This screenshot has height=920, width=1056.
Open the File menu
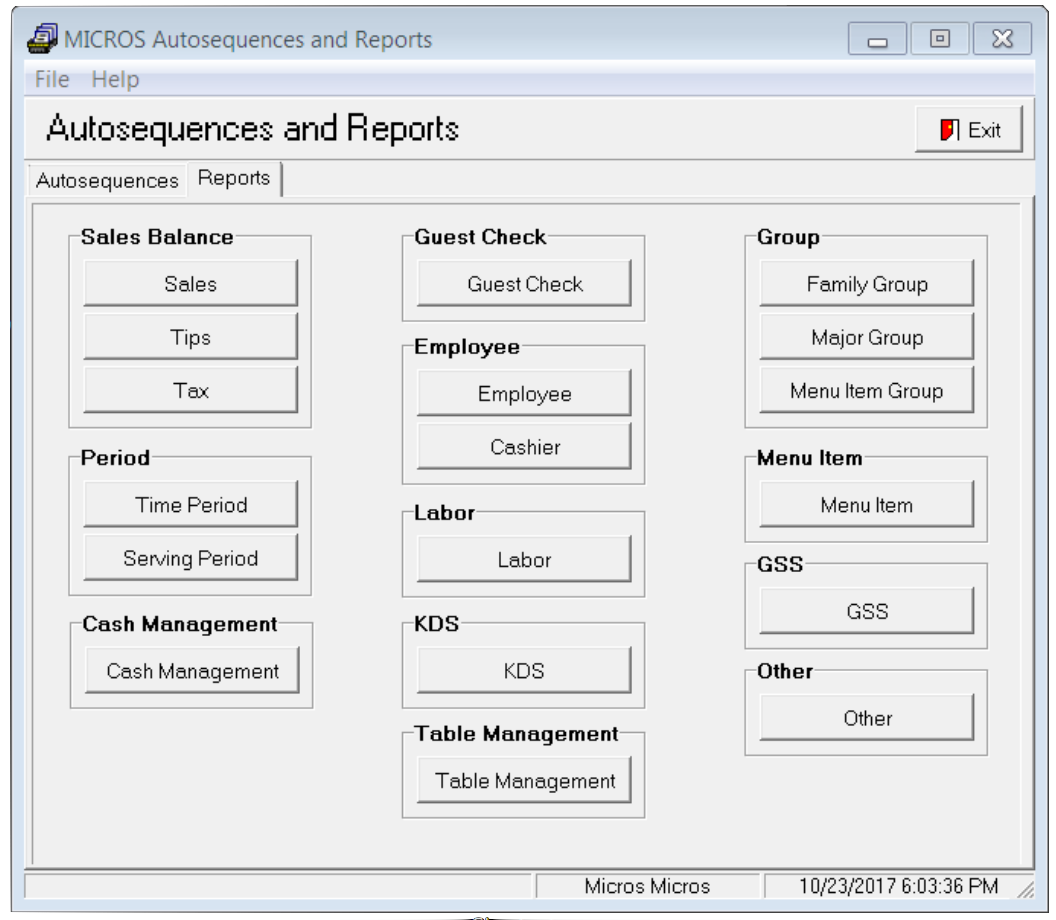pos(52,79)
